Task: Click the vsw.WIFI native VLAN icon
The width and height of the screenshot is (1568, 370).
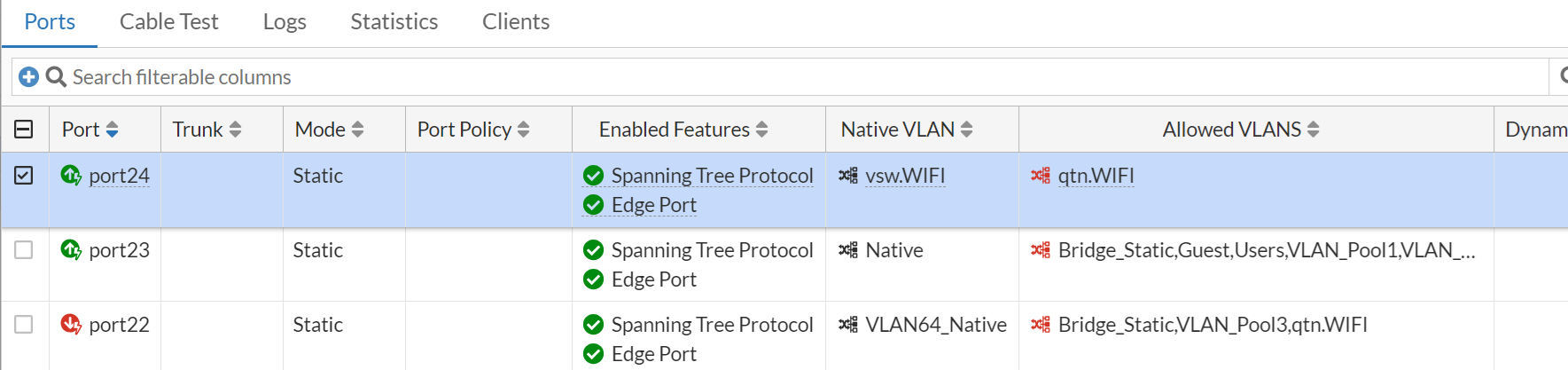Action: click(848, 176)
